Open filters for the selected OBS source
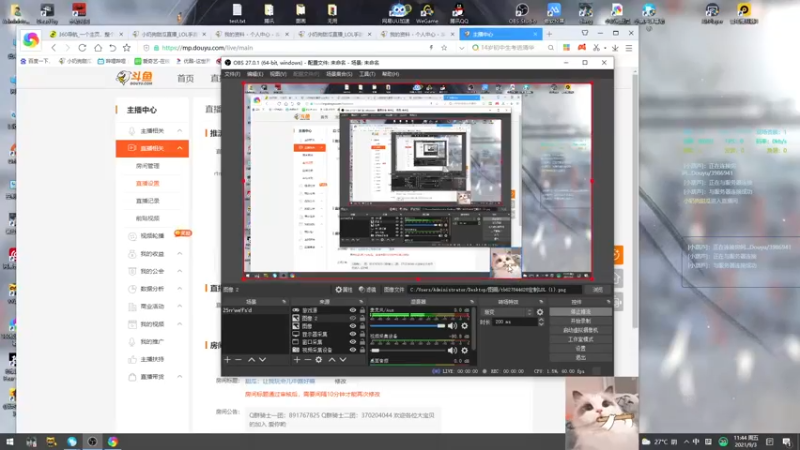This screenshot has width=800, height=450. pyautogui.click(x=367, y=290)
